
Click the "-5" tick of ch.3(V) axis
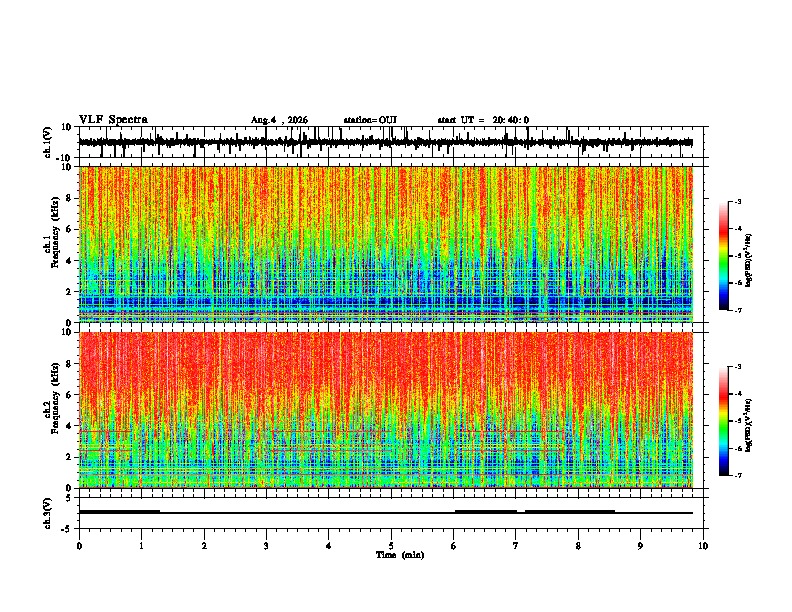pos(67,529)
